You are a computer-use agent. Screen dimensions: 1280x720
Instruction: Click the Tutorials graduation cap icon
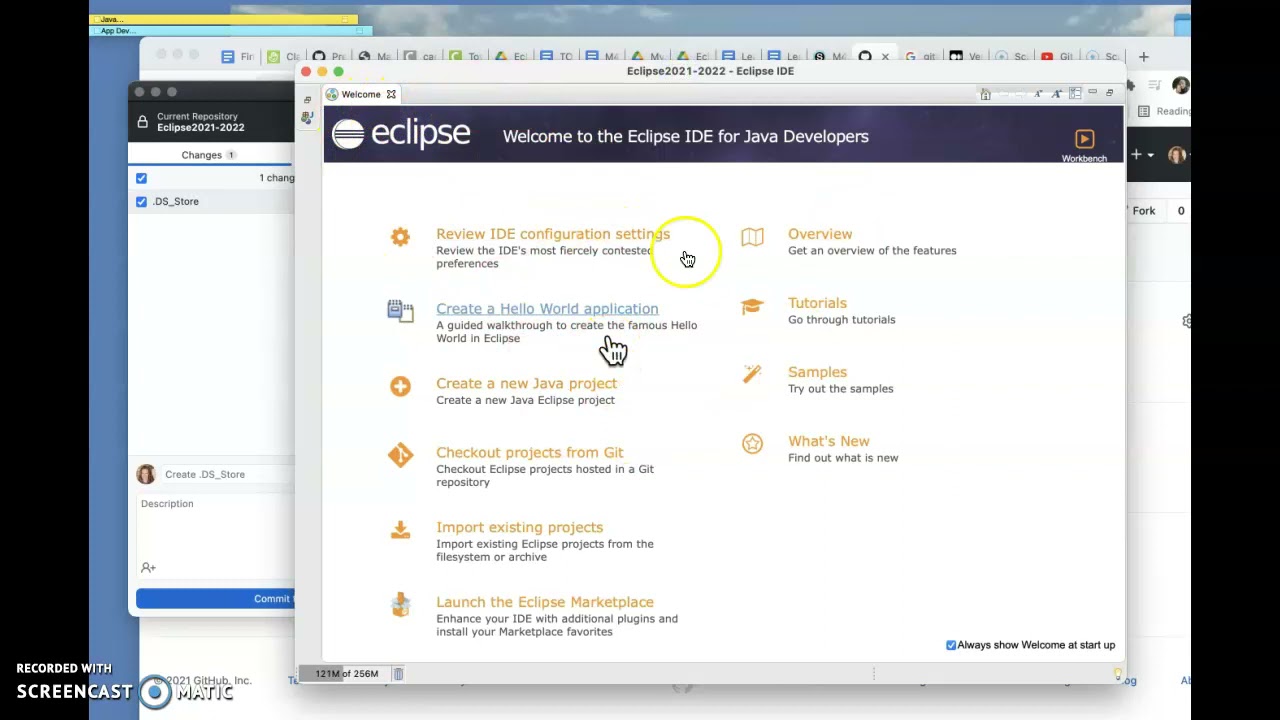point(752,306)
